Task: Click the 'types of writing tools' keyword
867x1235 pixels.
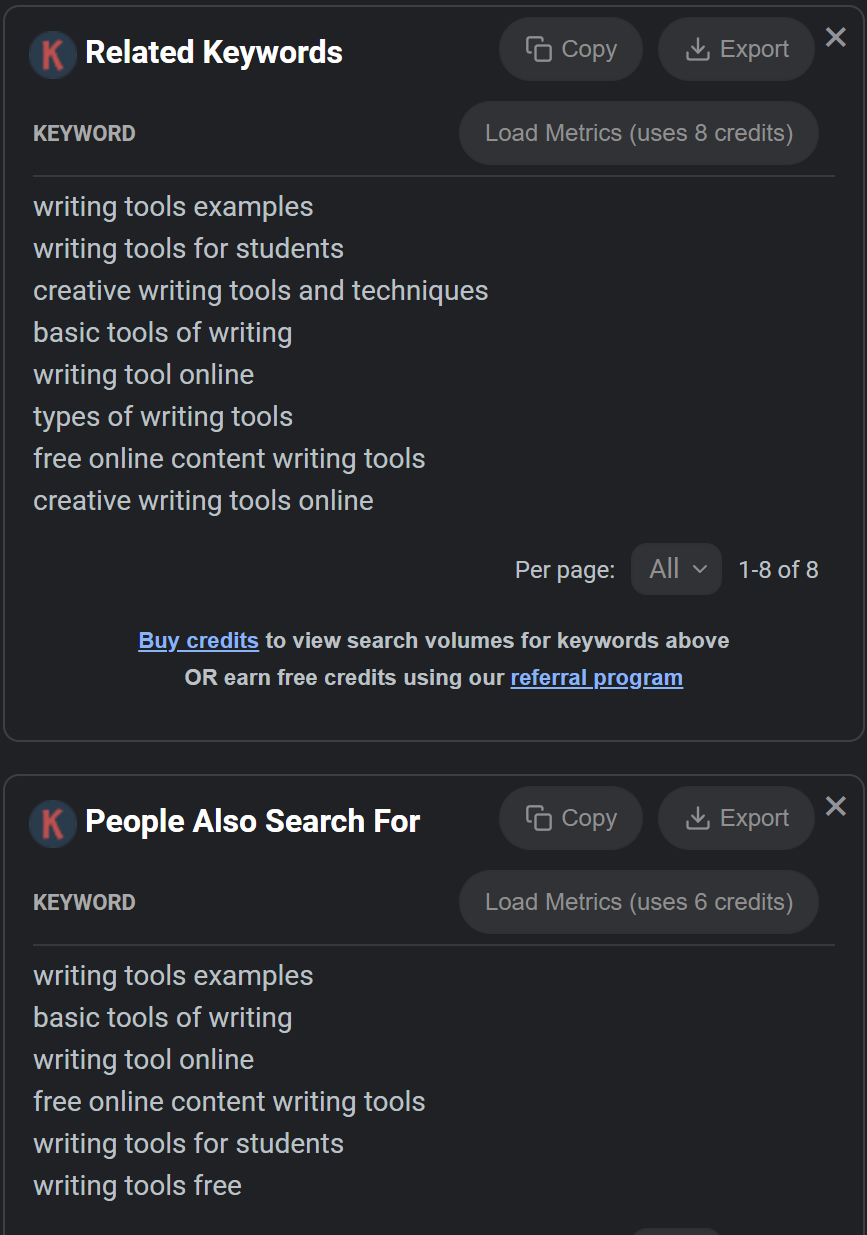Action: click(163, 417)
